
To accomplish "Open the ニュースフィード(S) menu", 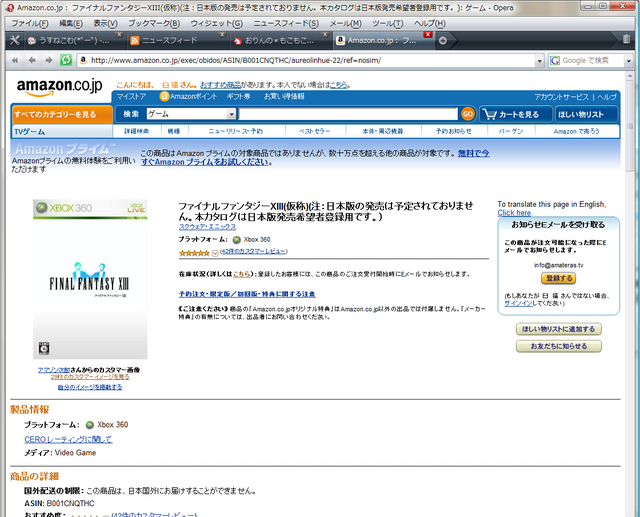I will pos(286,23).
